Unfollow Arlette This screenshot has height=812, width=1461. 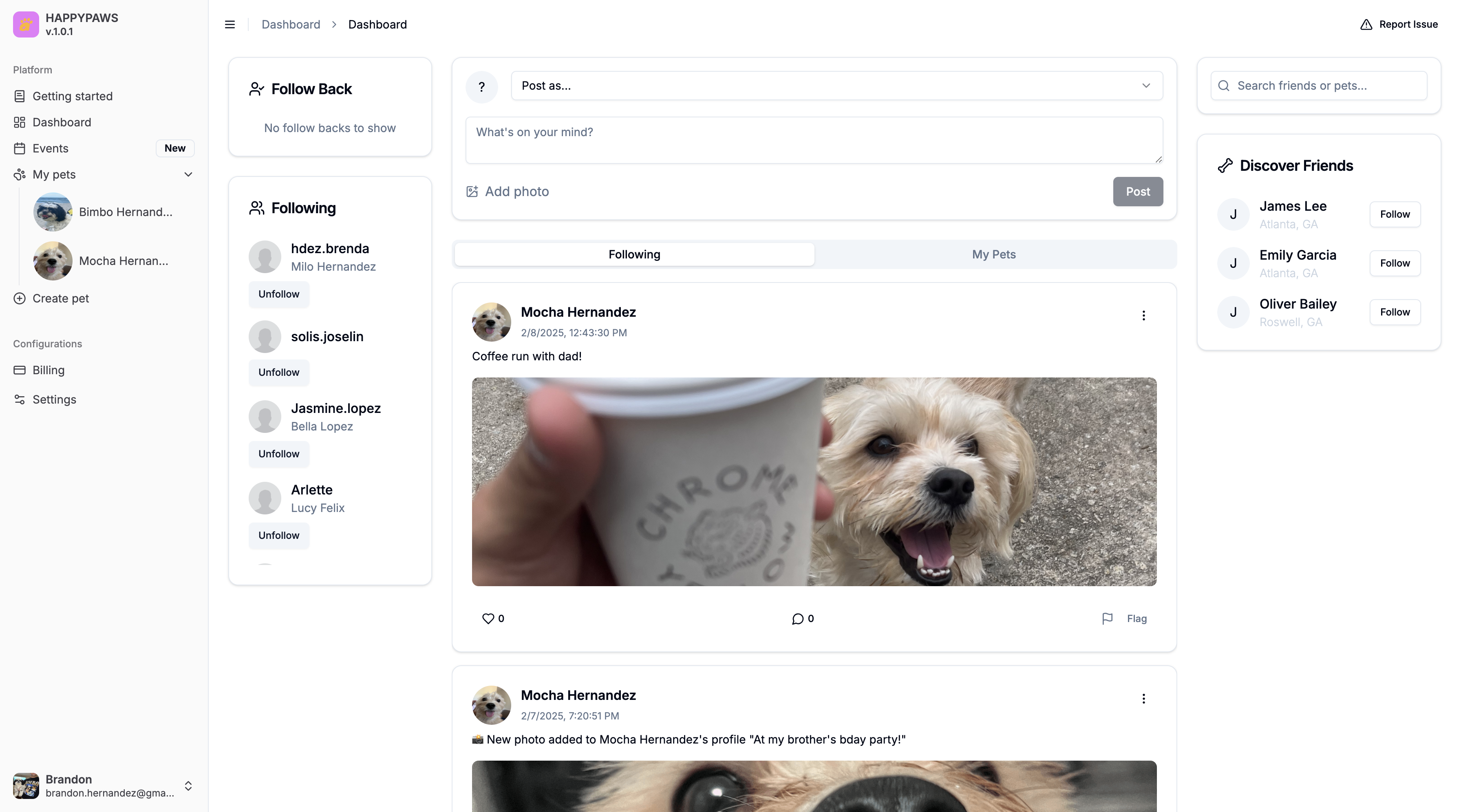[x=278, y=536]
